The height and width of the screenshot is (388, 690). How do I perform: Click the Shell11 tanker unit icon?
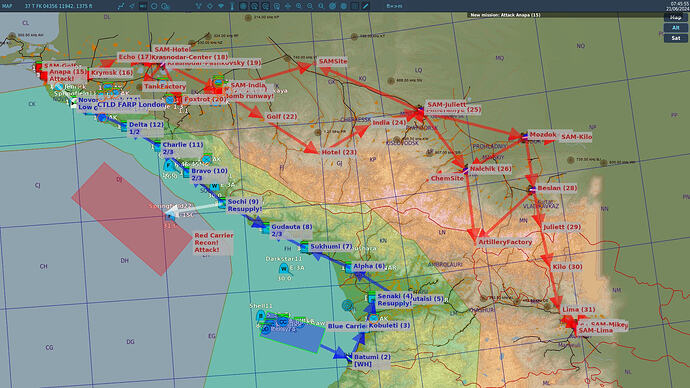261,316
